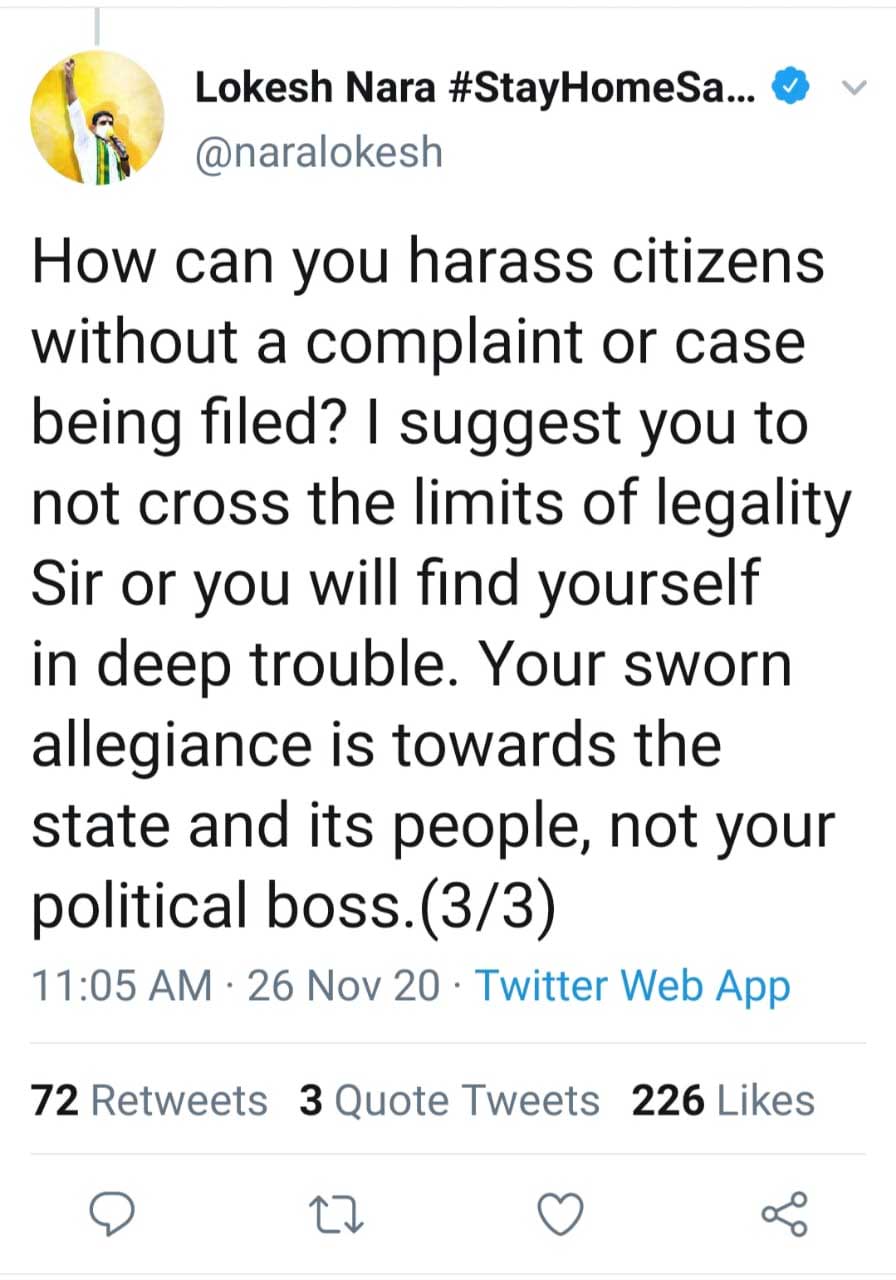896x1280 pixels.
Task: Show the 226 Likes list
Action: tap(722, 1099)
